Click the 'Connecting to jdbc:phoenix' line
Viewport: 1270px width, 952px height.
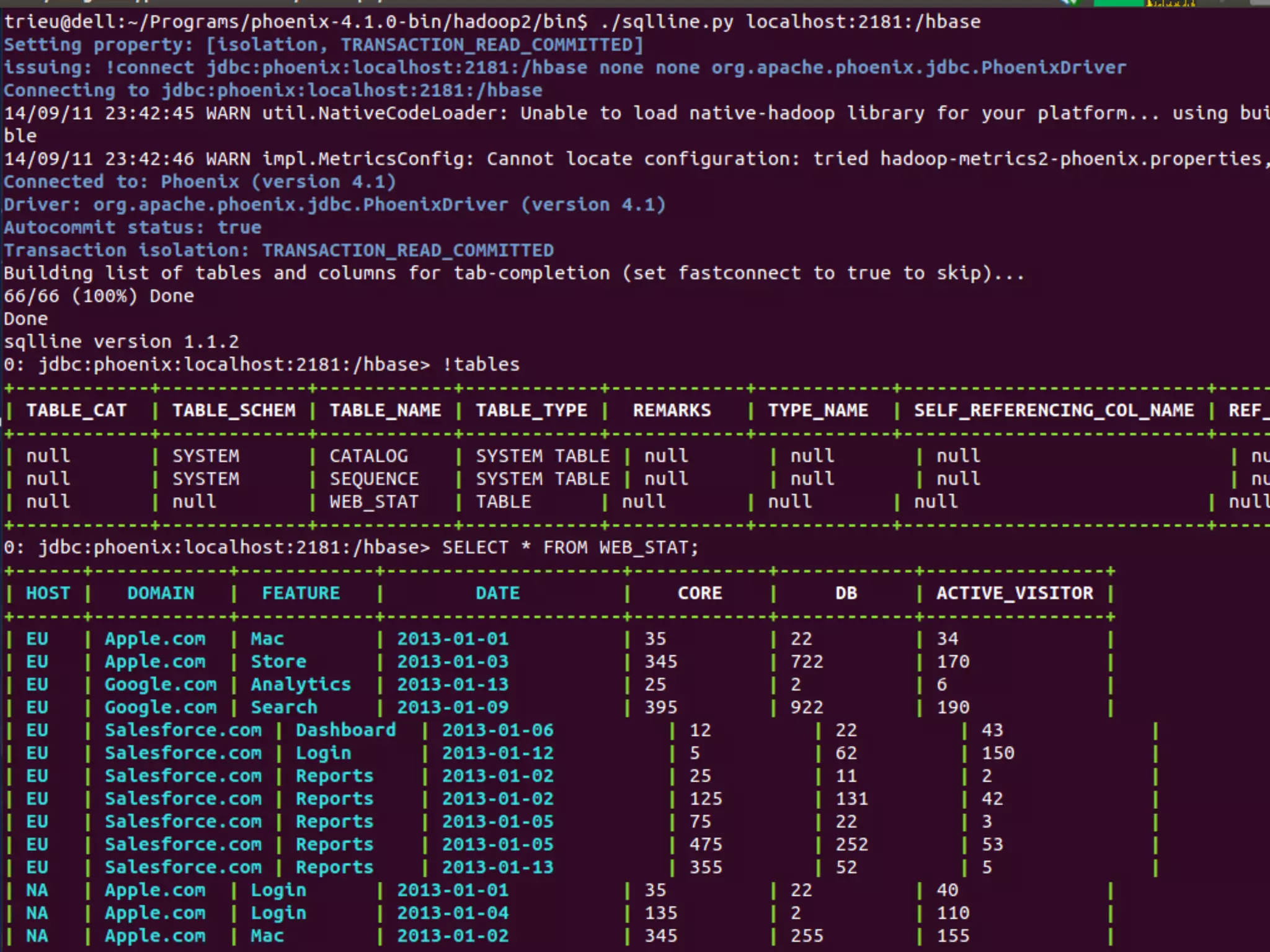click(273, 90)
